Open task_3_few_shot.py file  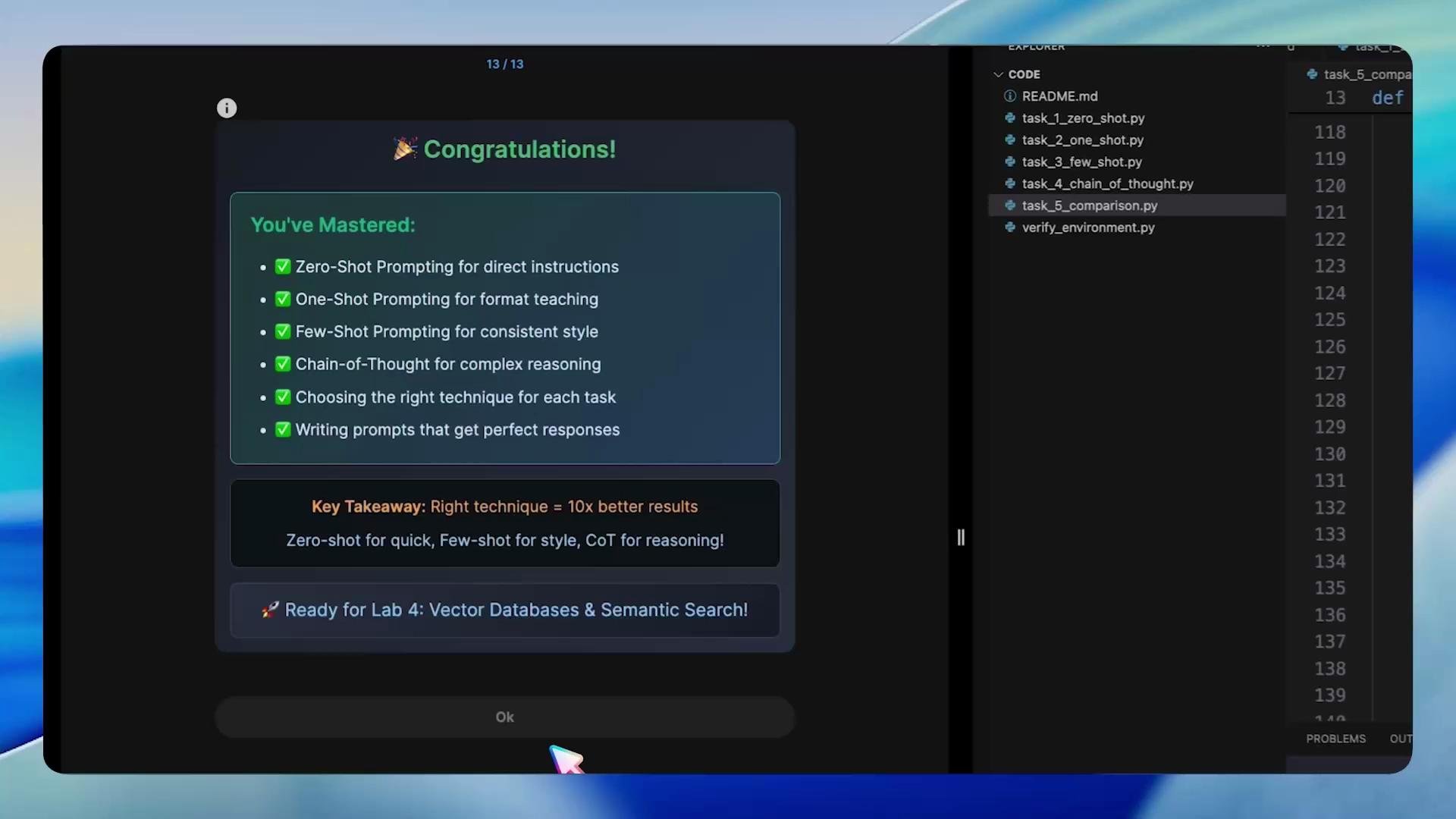[1081, 162]
